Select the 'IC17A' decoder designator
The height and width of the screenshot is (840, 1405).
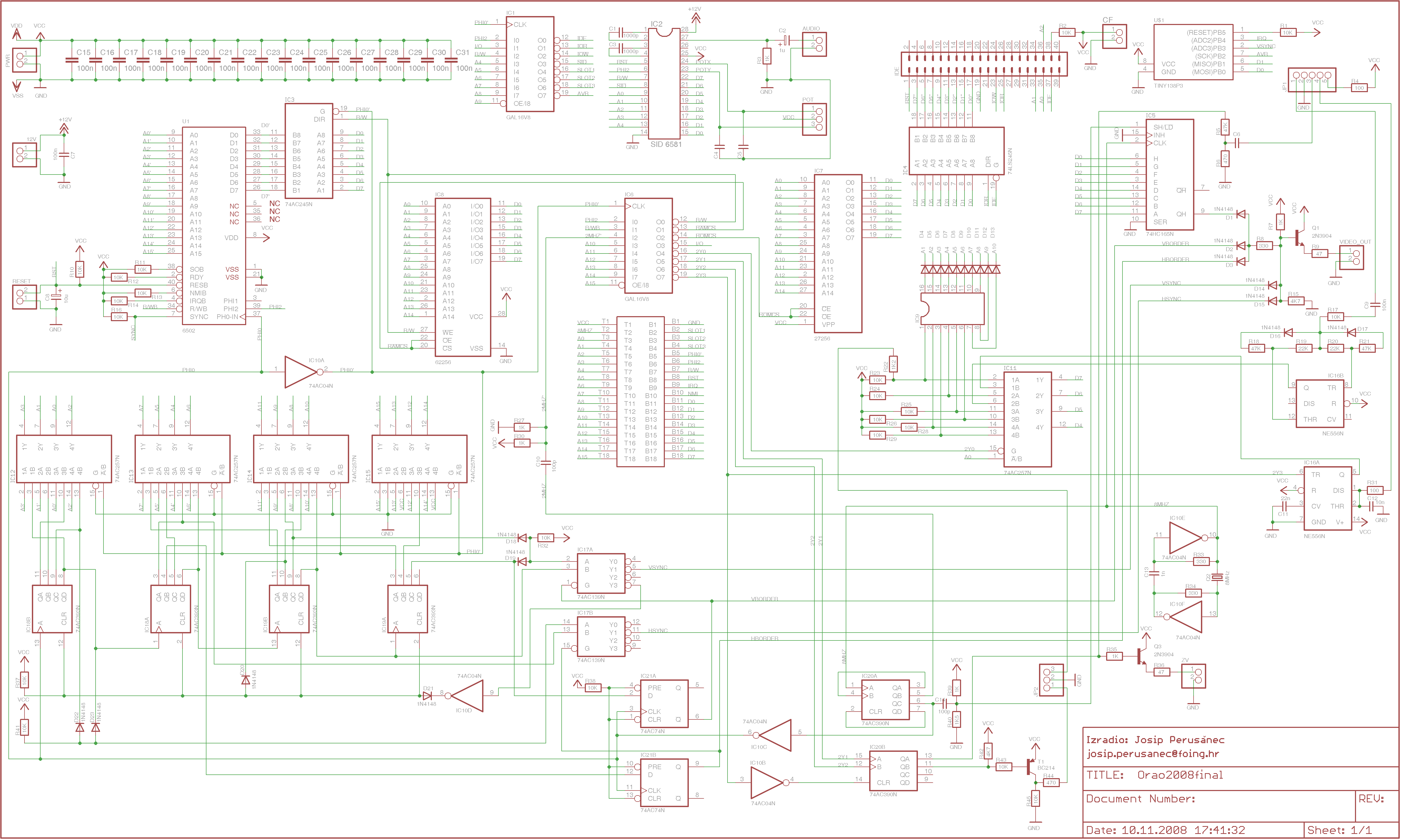tap(585, 550)
